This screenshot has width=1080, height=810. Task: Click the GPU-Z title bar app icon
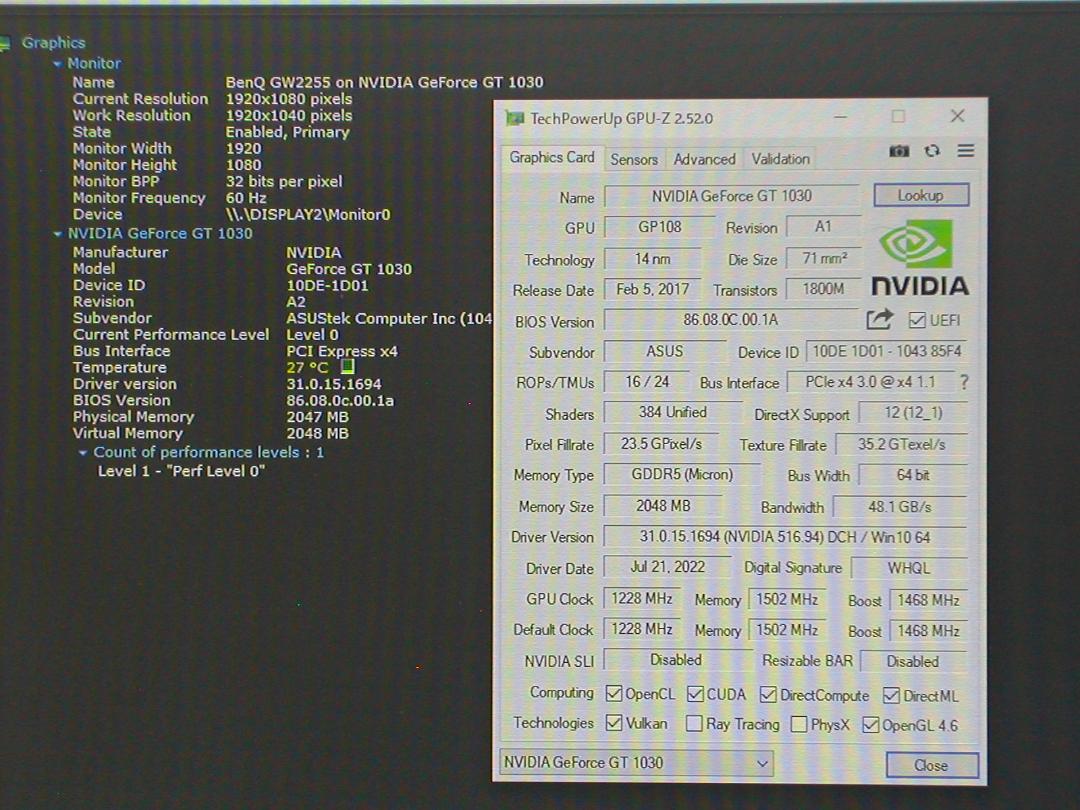click(515, 118)
